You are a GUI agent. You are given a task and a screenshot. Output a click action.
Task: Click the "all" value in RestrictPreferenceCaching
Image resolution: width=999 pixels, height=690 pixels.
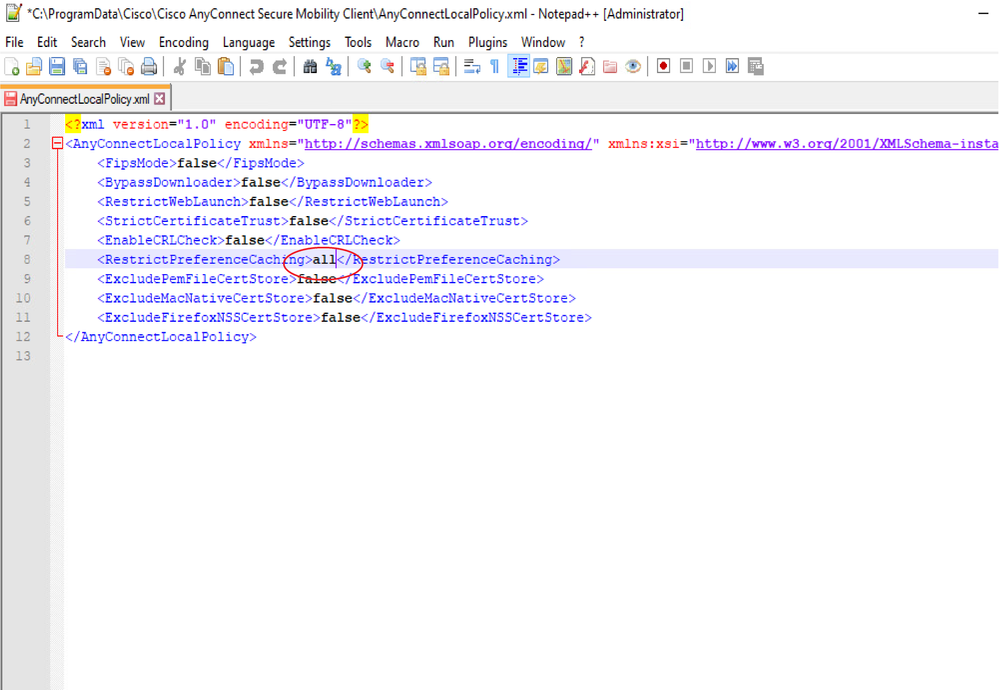pos(324,259)
